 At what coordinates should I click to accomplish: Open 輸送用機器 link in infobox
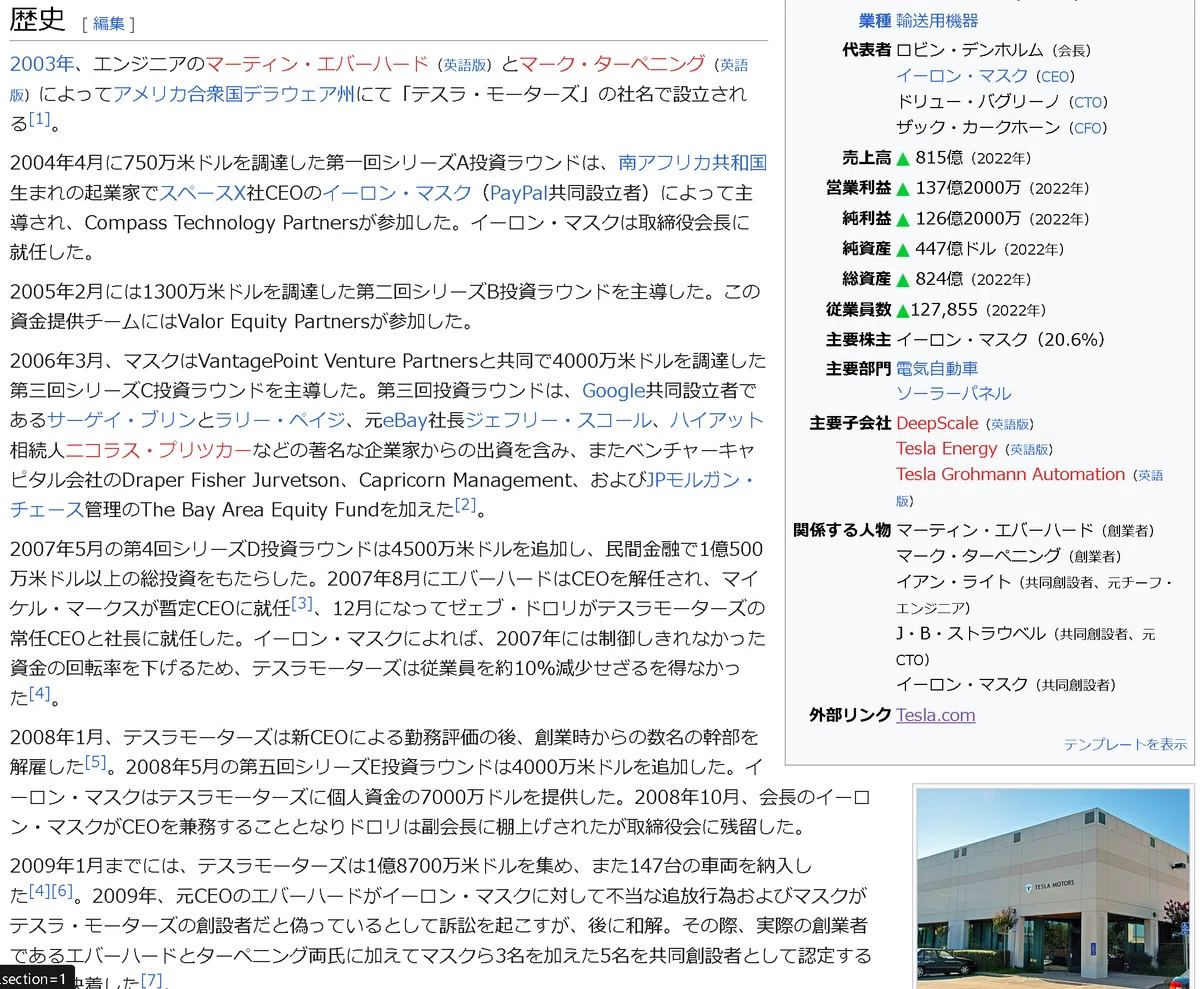click(x=937, y=20)
